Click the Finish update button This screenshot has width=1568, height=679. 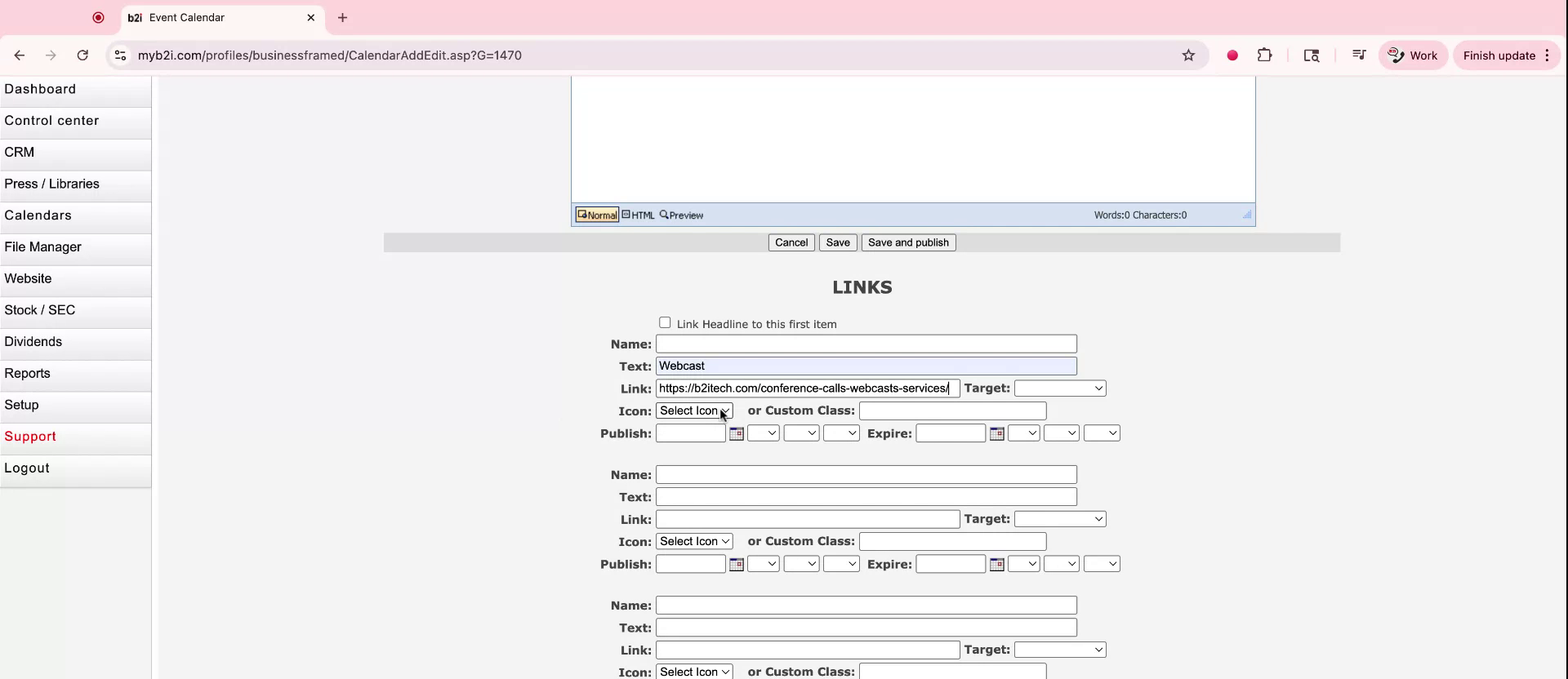click(x=1508, y=55)
